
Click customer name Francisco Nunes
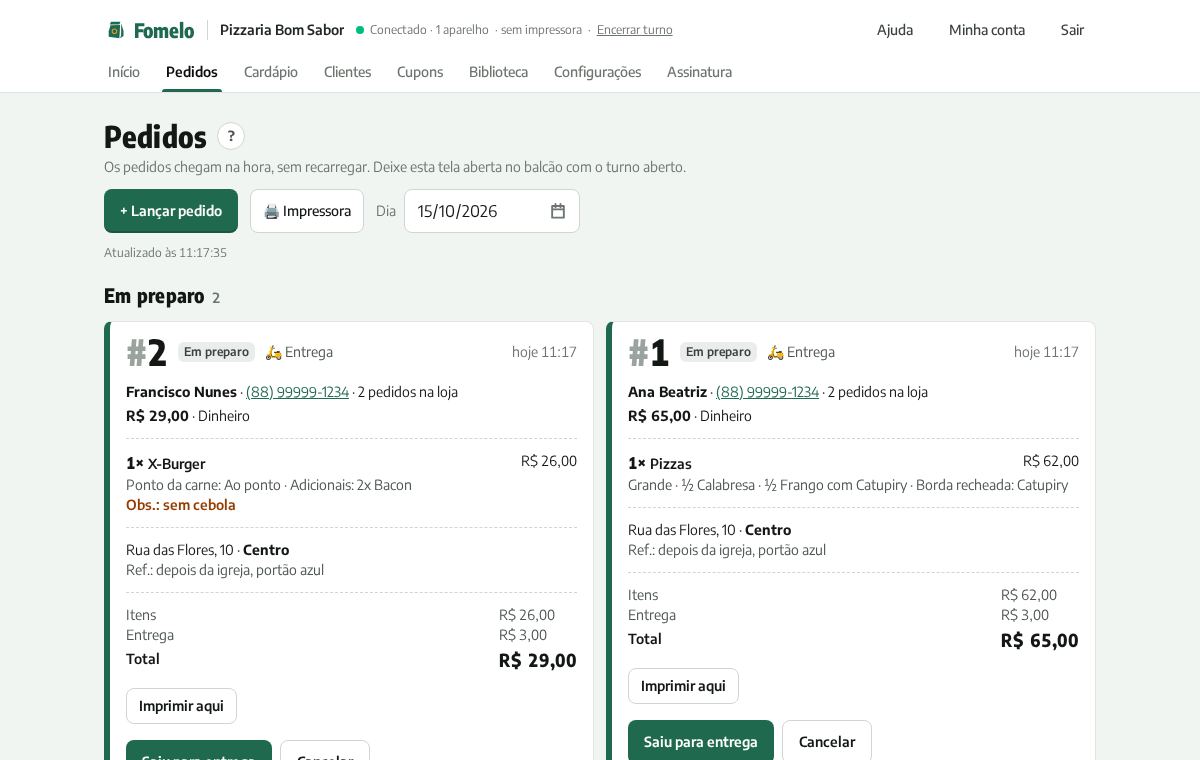click(x=181, y=392)
